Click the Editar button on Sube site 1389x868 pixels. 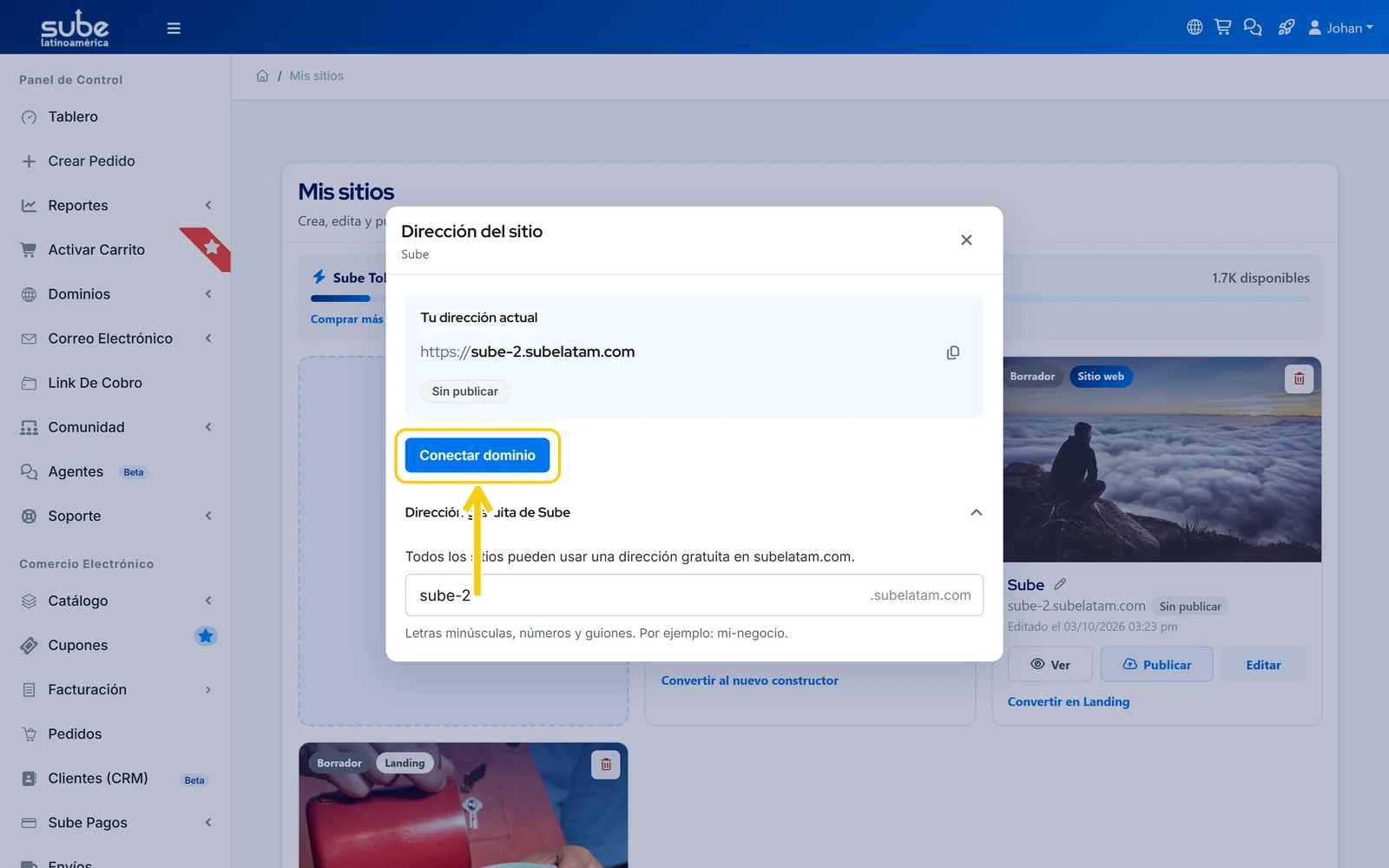1263,665
